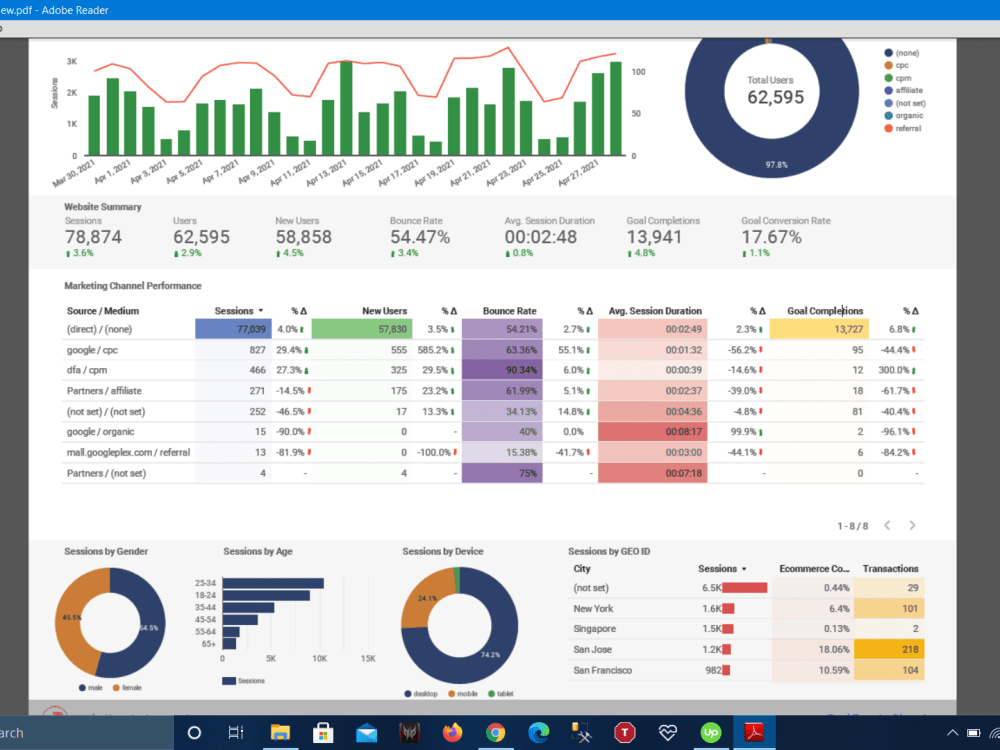
Task: Open the Mail app from the taskbar
Action: pyautogui.click(x=367, y=733)
